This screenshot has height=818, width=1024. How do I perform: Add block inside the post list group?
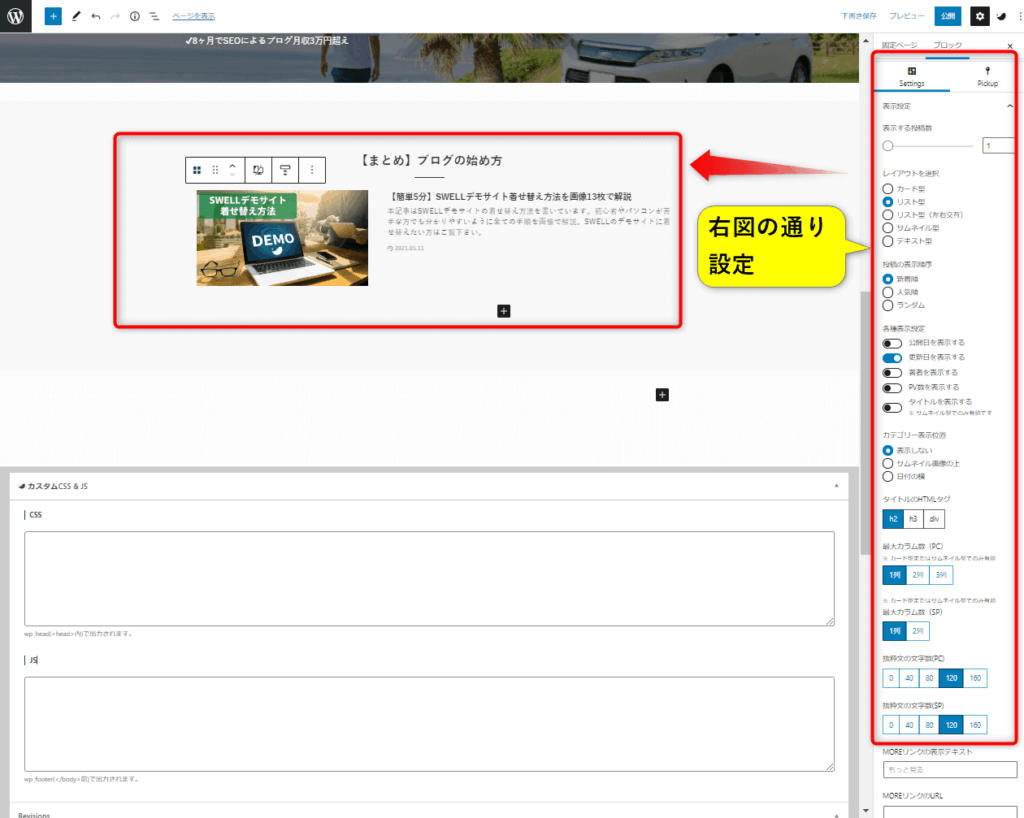tap(504, 311)
